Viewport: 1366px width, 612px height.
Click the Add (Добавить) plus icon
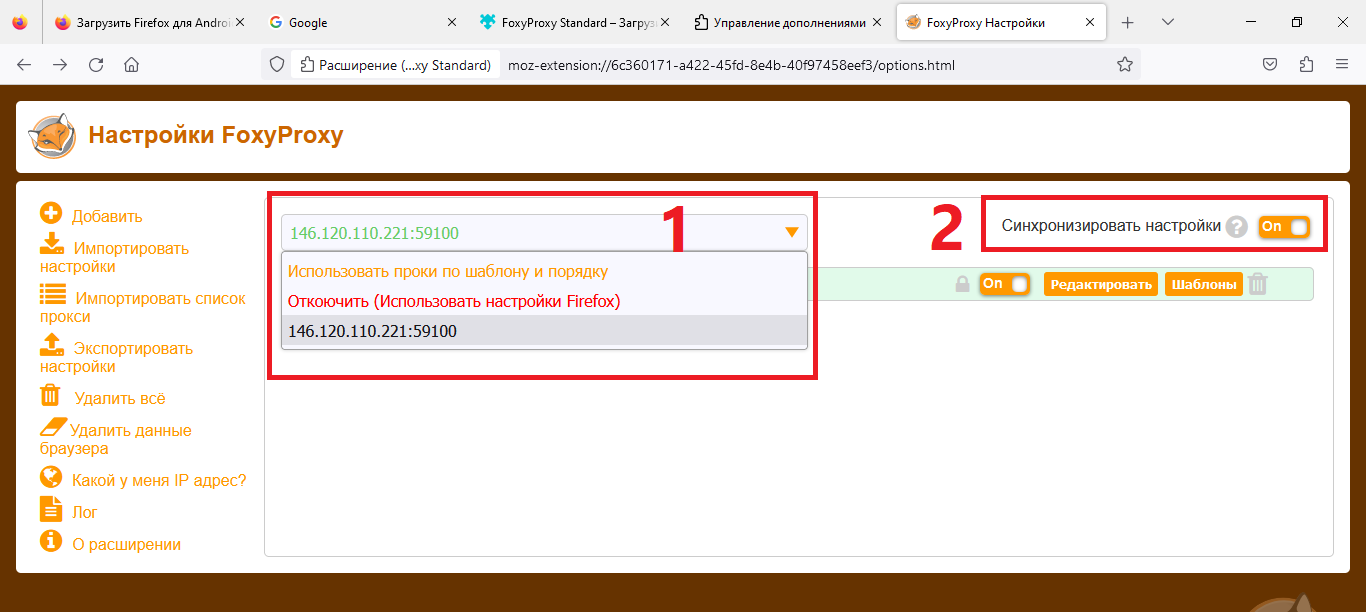[51, 214]
